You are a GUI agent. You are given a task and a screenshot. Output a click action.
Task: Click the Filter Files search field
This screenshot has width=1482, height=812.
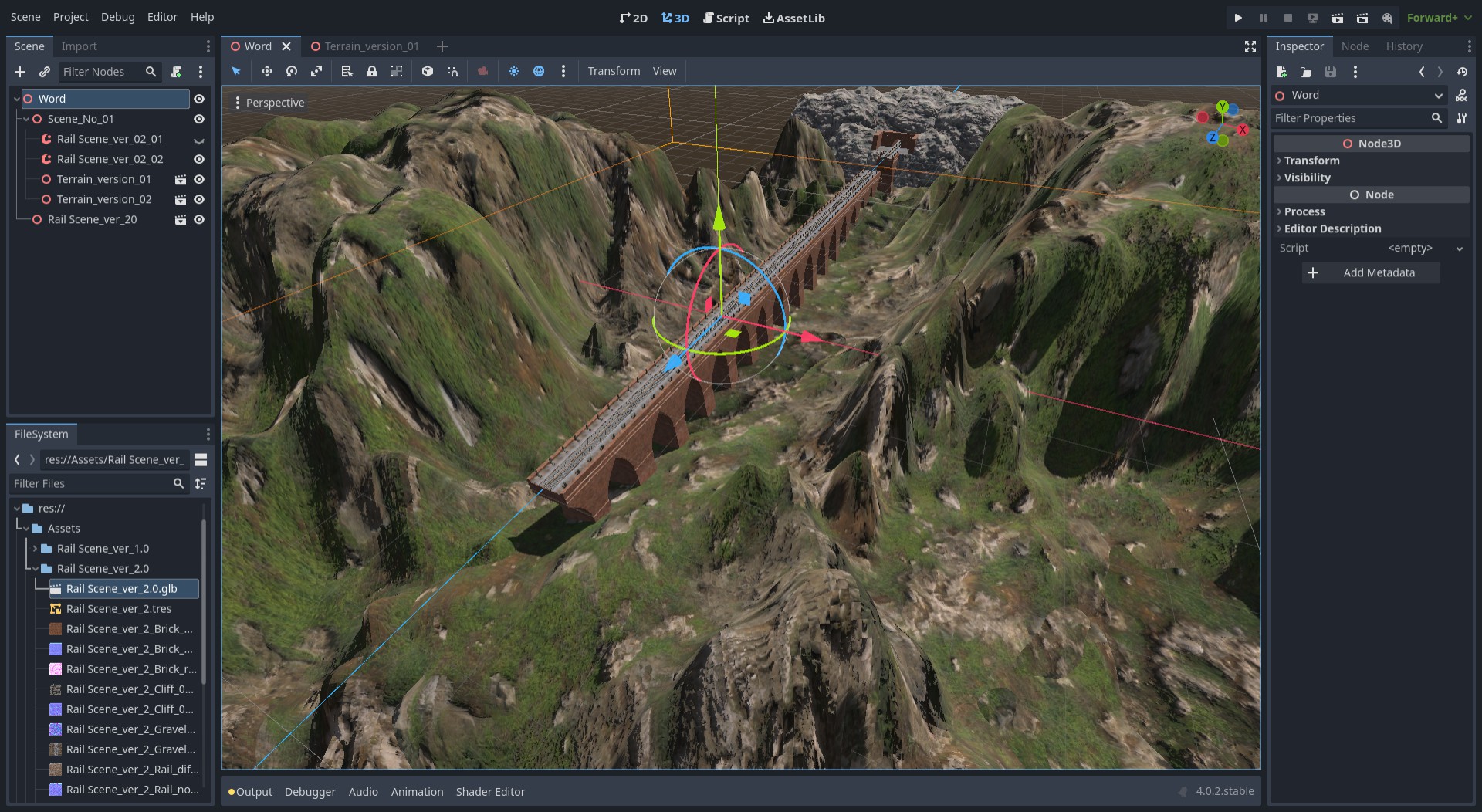[91, 483]
